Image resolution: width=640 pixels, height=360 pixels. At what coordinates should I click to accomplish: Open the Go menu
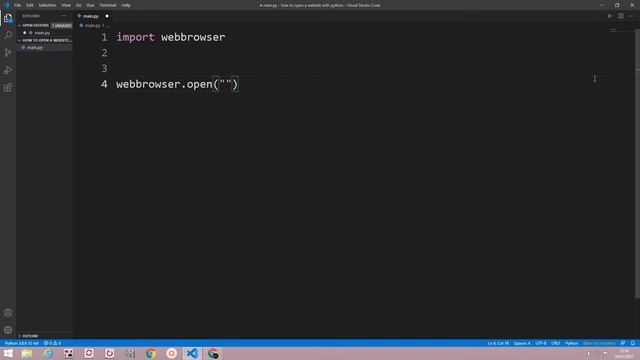point(78,5)
